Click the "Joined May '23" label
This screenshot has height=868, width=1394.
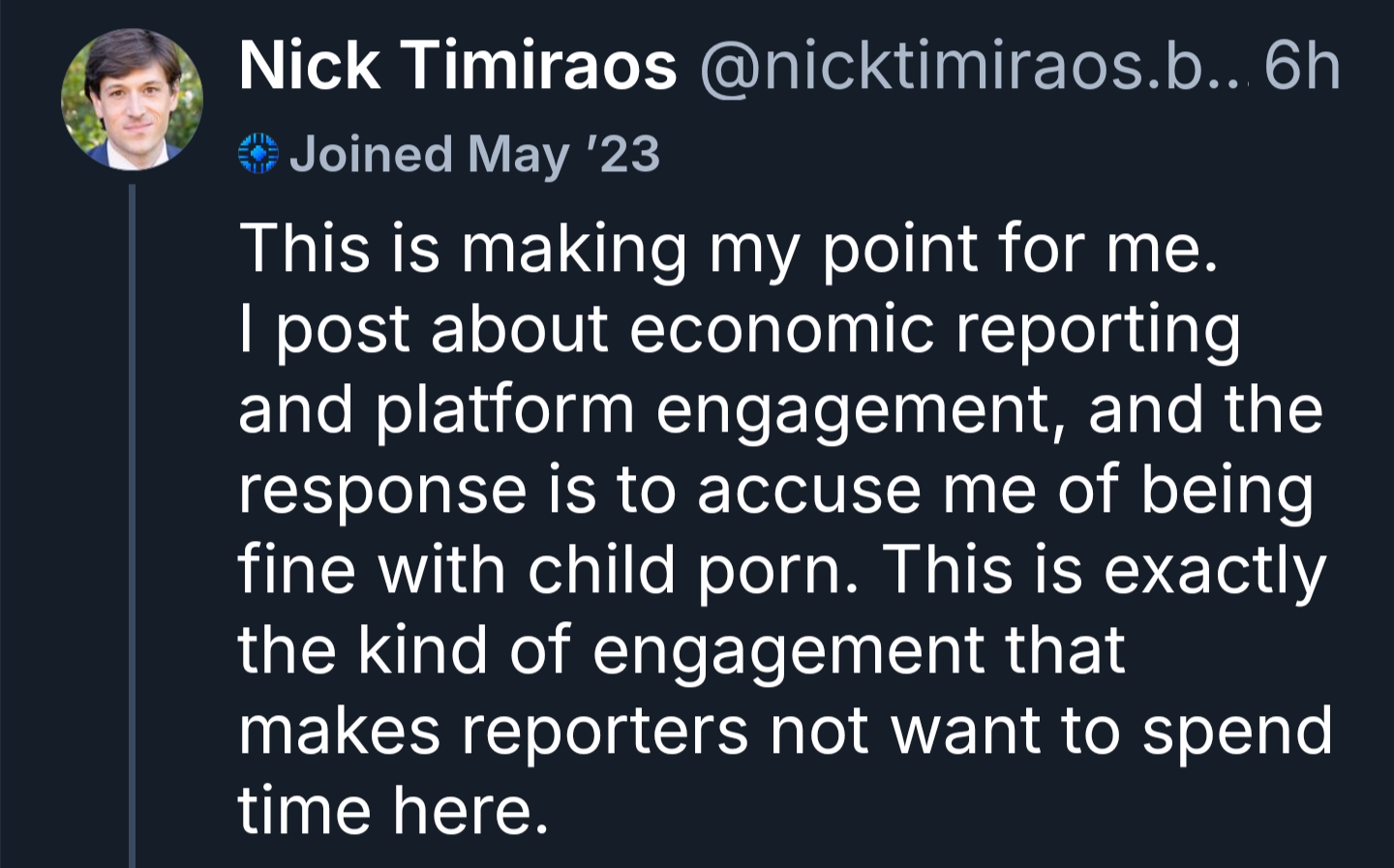(474, 154)
